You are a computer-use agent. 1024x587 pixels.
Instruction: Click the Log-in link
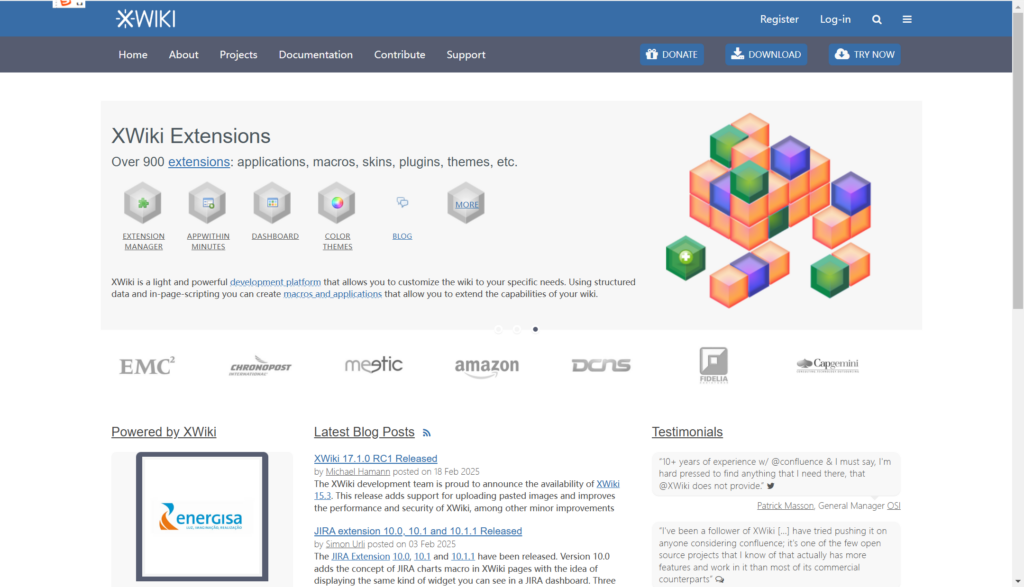click(835, 19)
